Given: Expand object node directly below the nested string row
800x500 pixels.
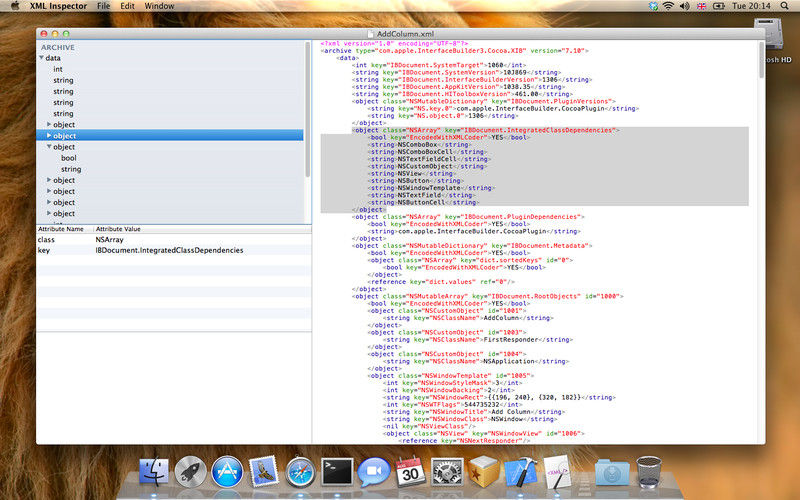Looking at the screenshot, I should (49, 180).
